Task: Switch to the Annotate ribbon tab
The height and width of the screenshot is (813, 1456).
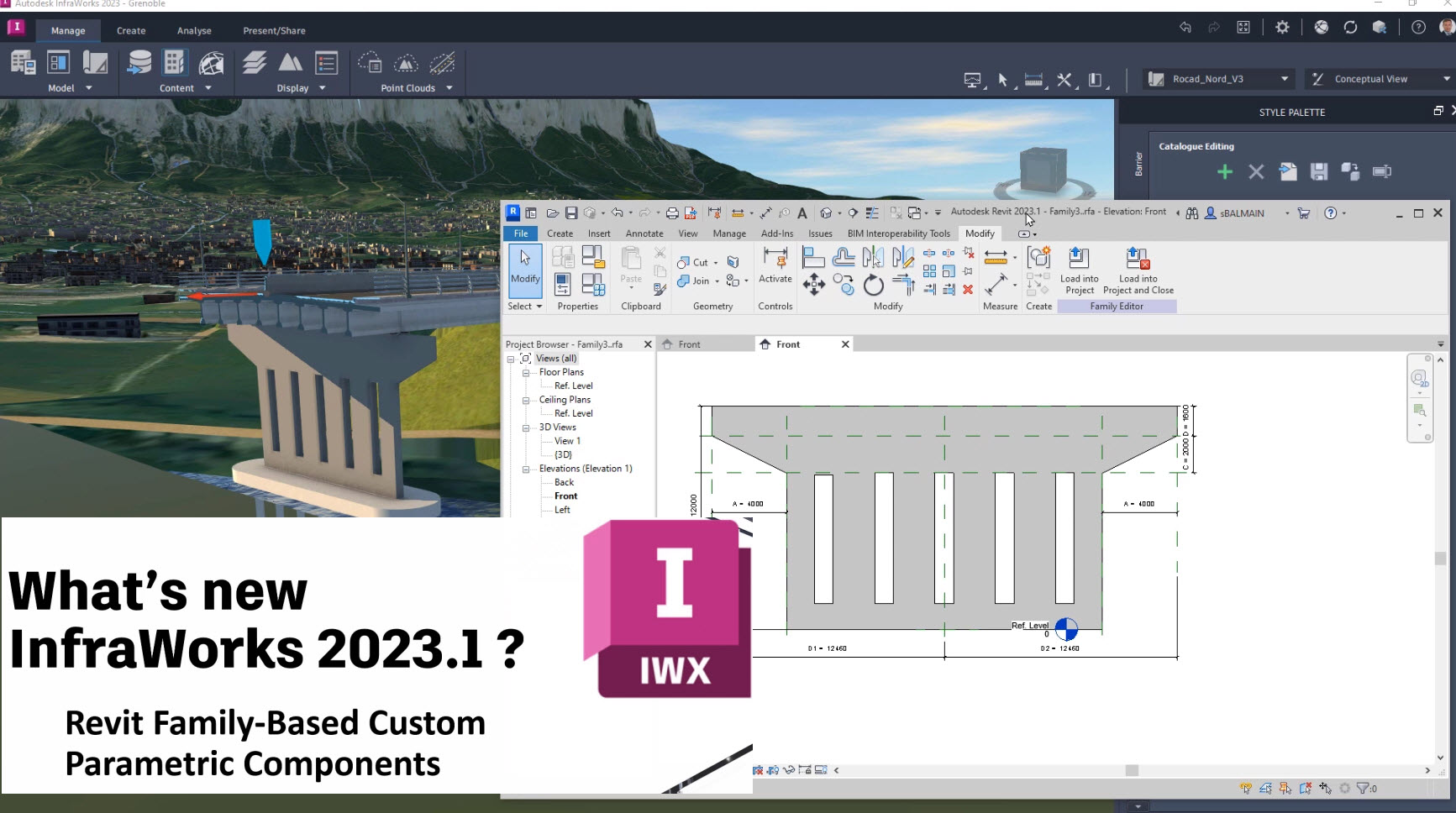Action: [644, 233]
